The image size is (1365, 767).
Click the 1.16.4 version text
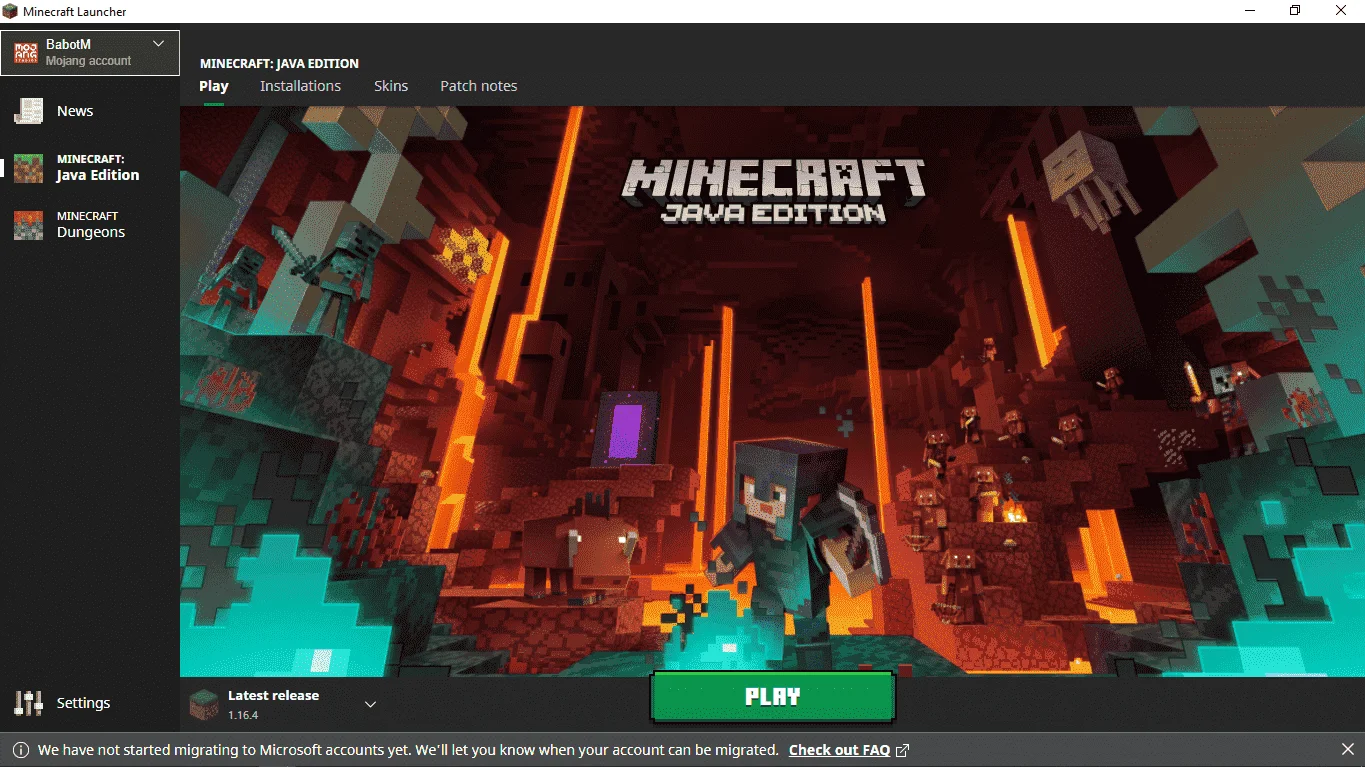pos(243,715)
